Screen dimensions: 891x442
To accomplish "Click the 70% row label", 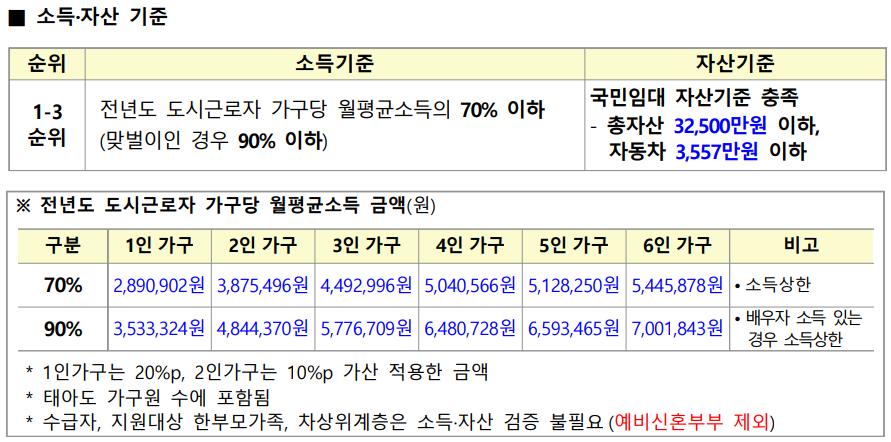I will point(63,285).
